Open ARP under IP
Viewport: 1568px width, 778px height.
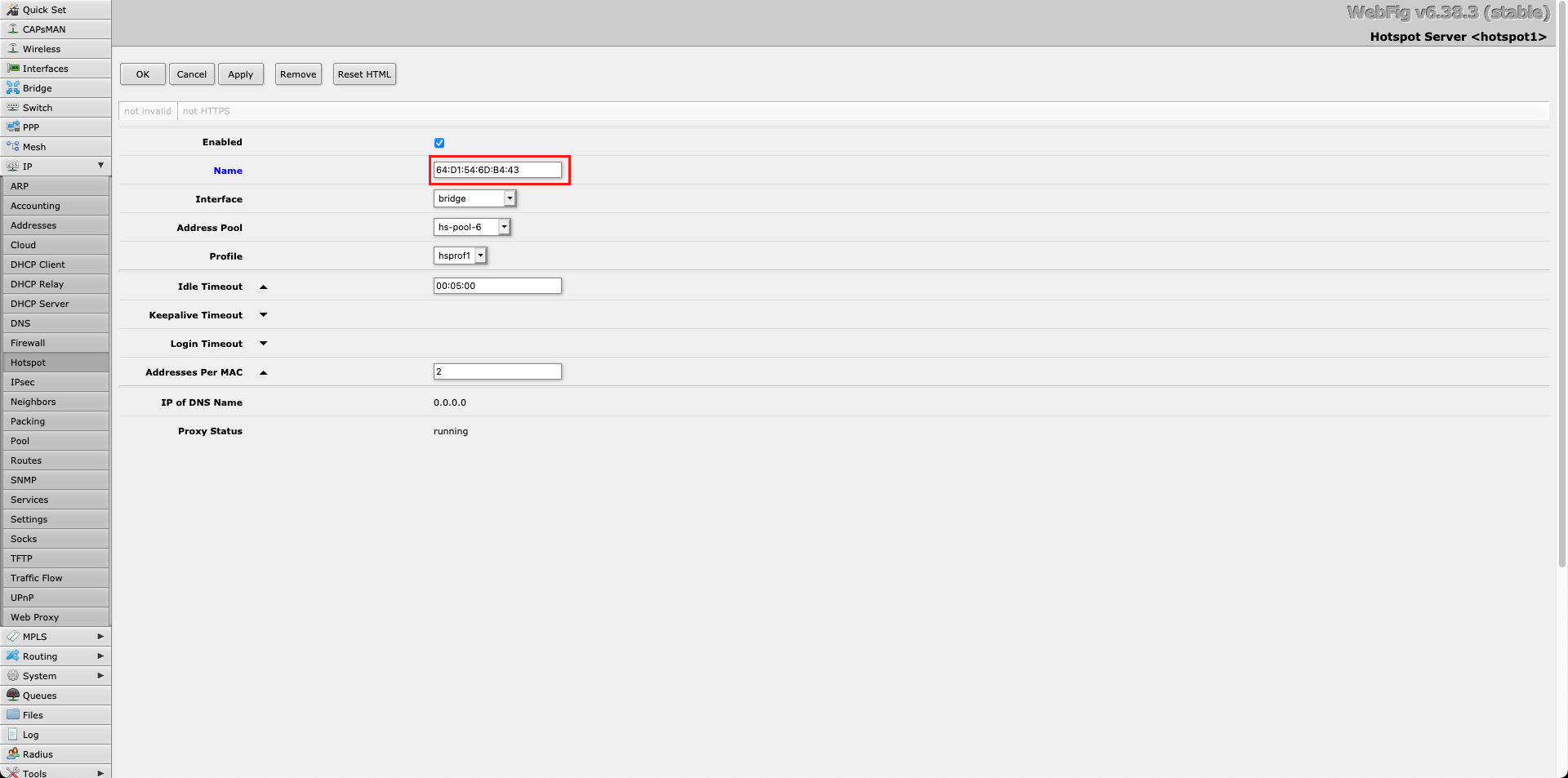click(x=56, y=186)
